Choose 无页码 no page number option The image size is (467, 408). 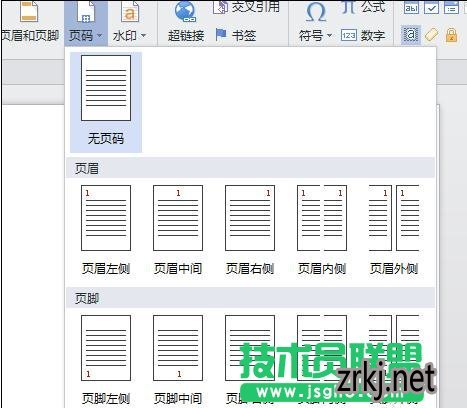(106, 102)
